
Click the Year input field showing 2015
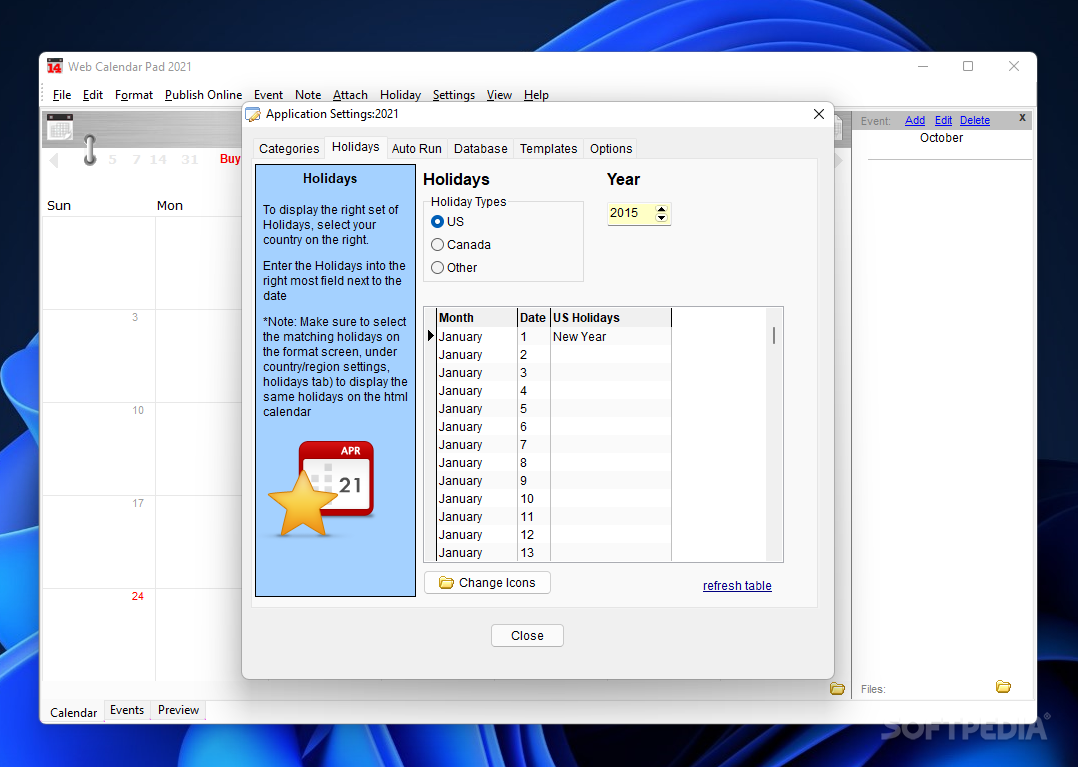(630, 213)
